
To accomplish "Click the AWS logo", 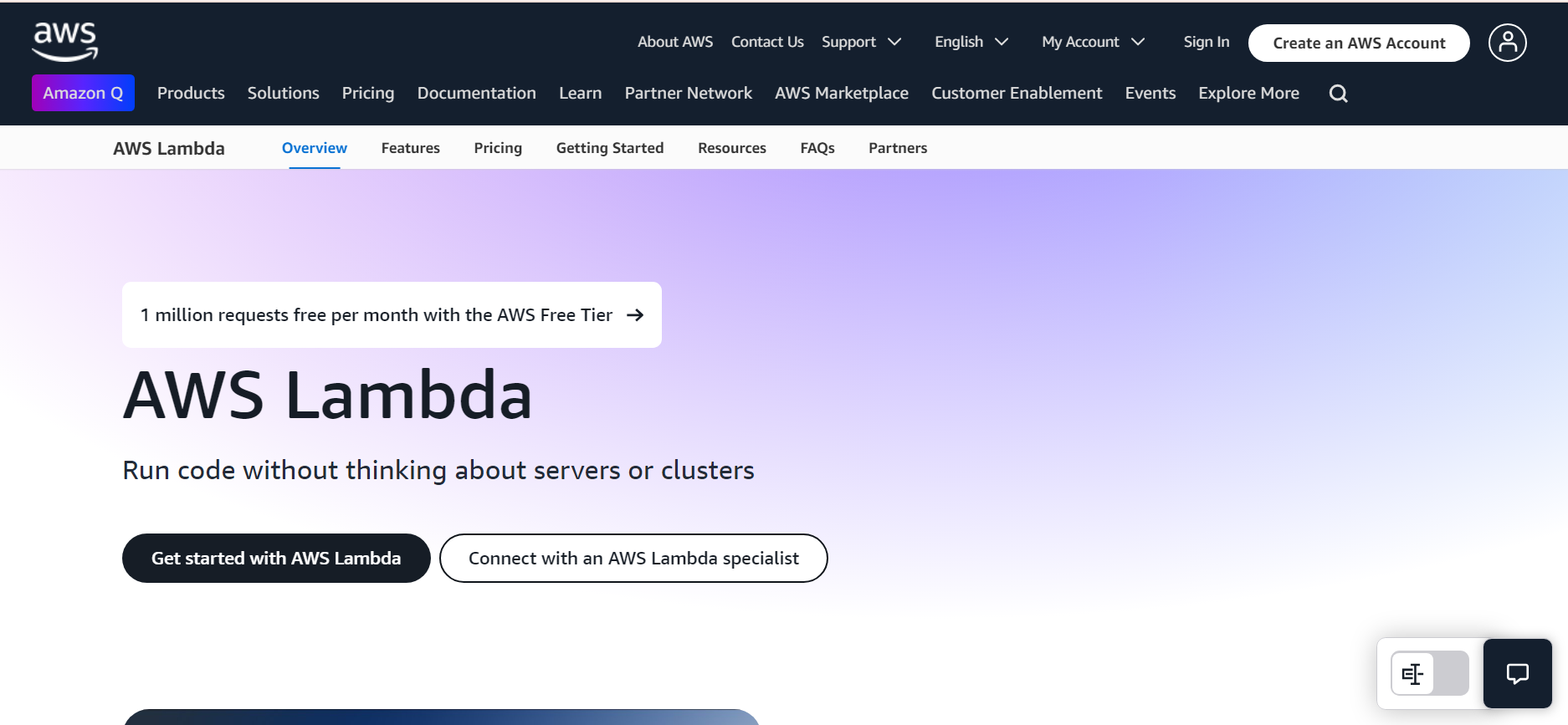I will click(65, 42).
